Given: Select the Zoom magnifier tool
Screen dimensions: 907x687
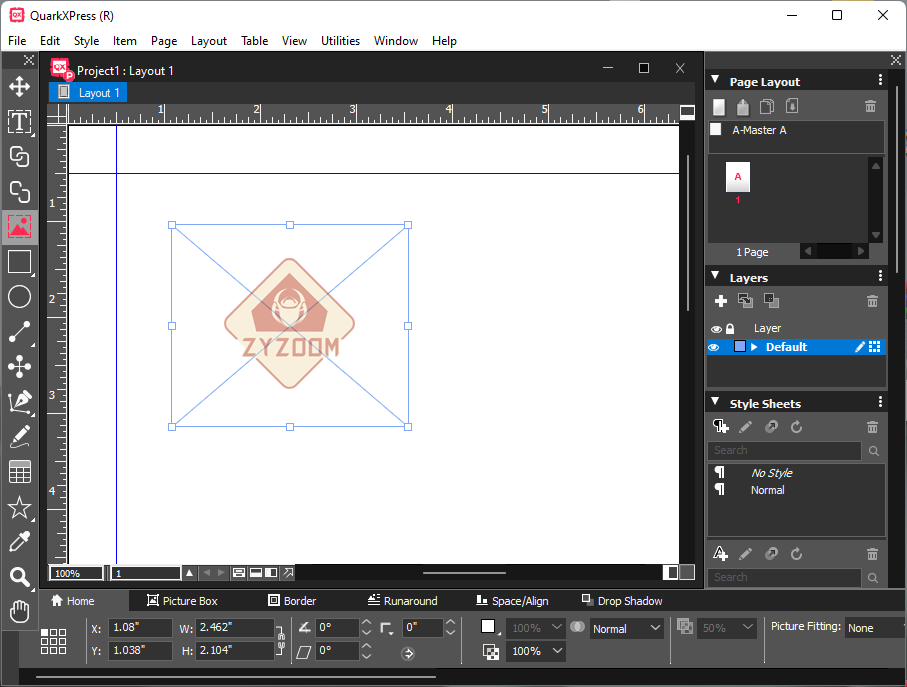Looking at the screenshot, I should coord(20,577).
